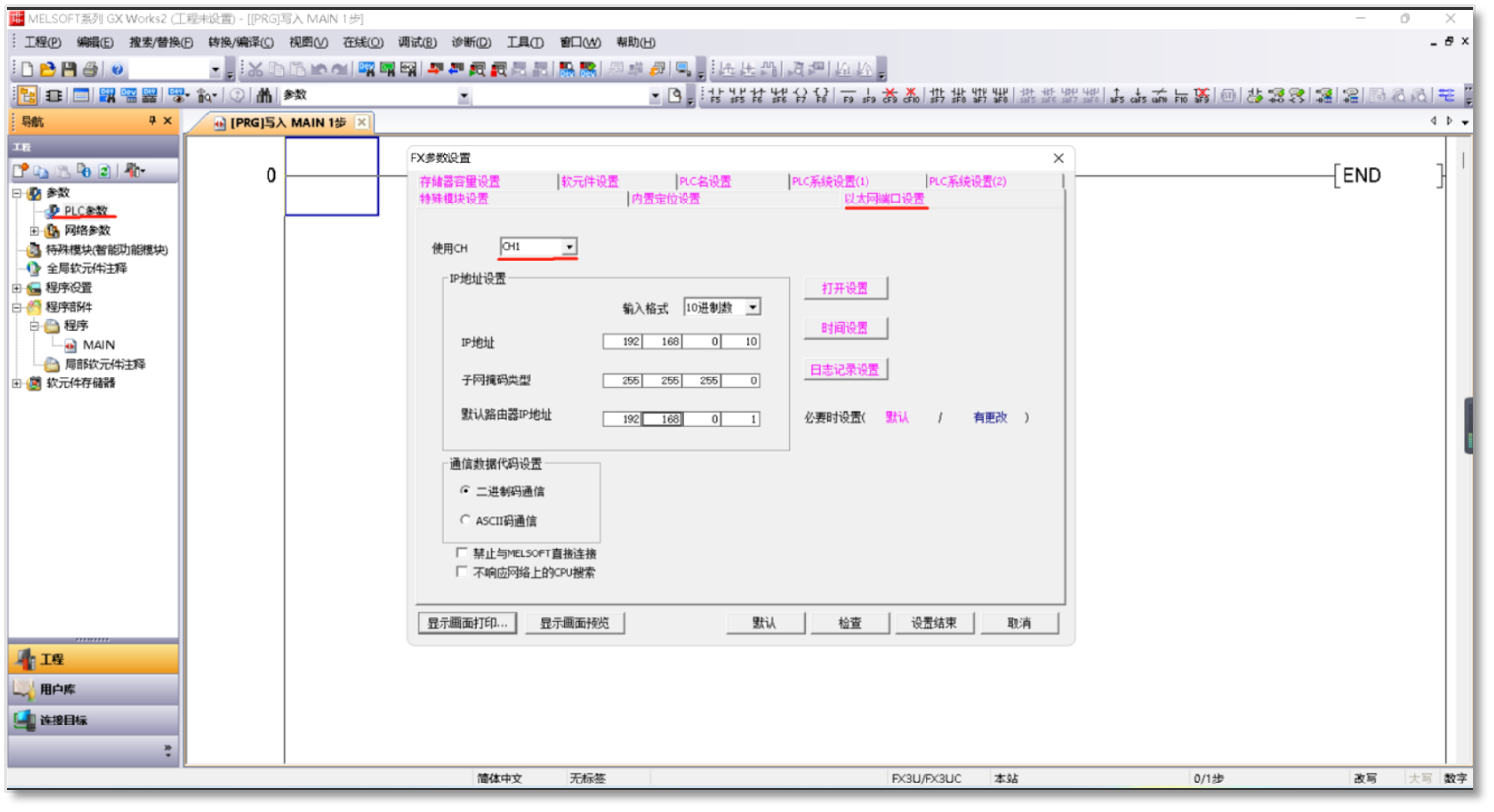Switch to 内置定位设置 tab
The image size is (1494, 812).
coord(666,199)
